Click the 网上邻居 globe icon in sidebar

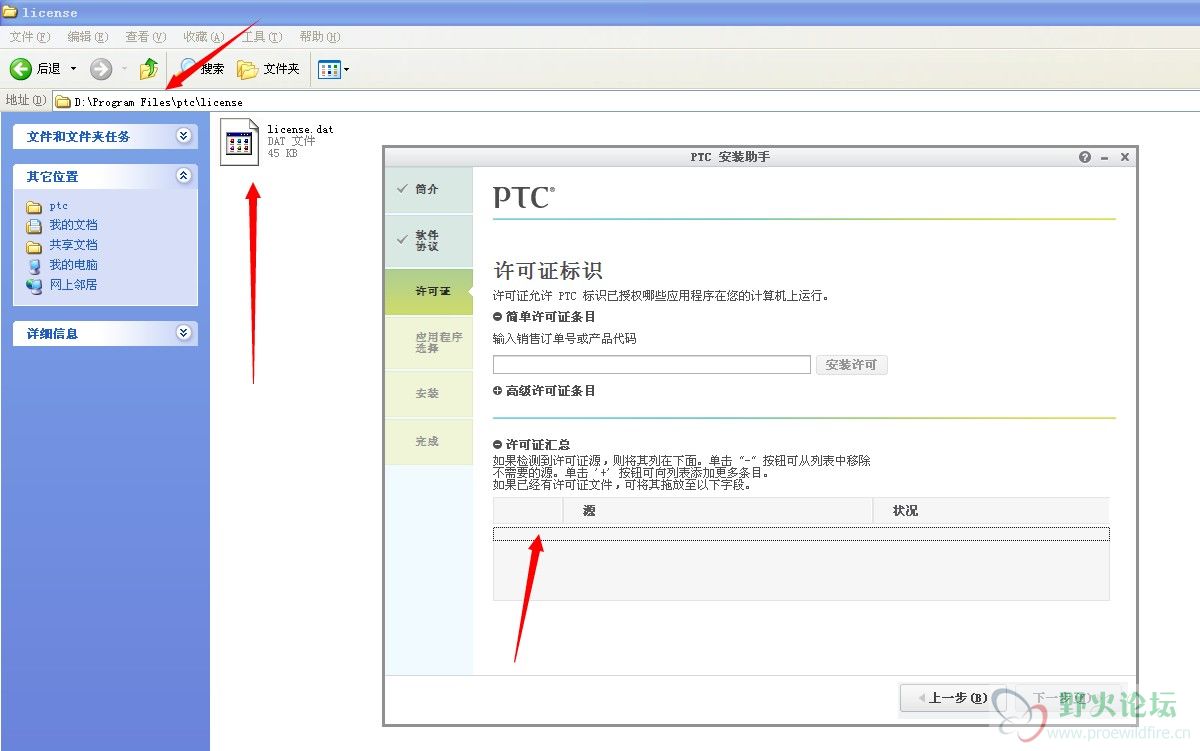point(34,286)
